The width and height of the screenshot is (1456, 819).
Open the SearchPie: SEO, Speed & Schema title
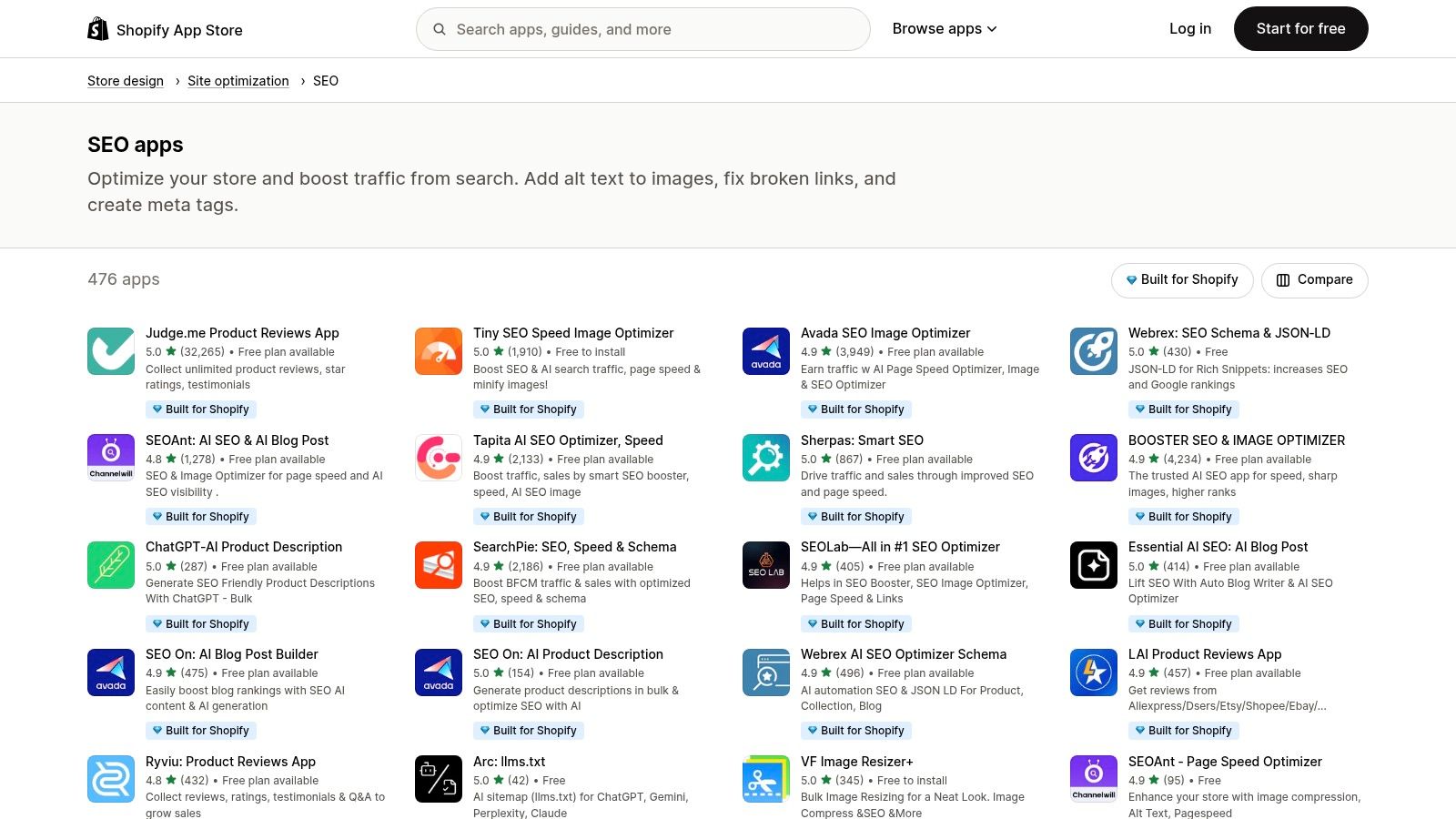[x=575, y=547]
